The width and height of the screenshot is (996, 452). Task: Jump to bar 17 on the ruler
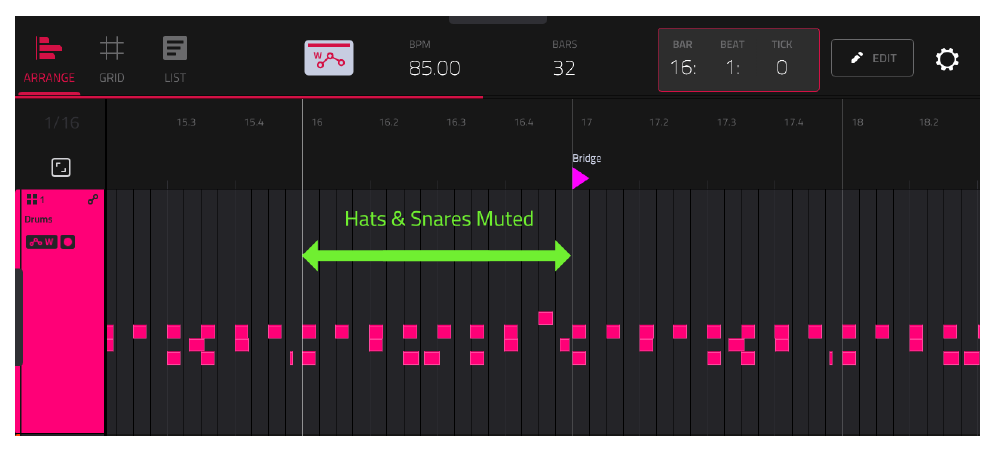tap(587, 123)
